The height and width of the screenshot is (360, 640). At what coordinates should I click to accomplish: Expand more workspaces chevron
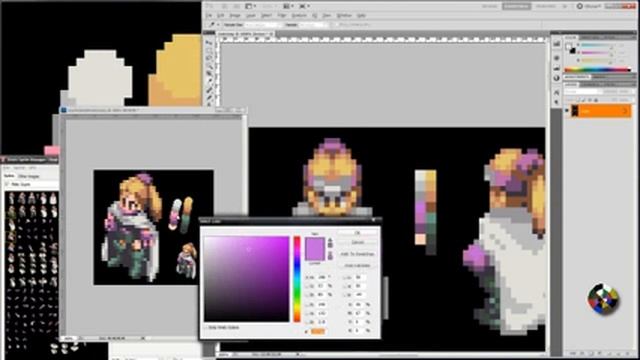coord(565,6)
